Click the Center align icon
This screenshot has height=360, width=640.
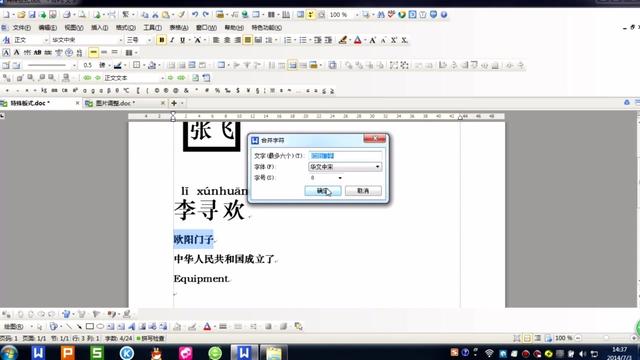click(x=227, y=40)
